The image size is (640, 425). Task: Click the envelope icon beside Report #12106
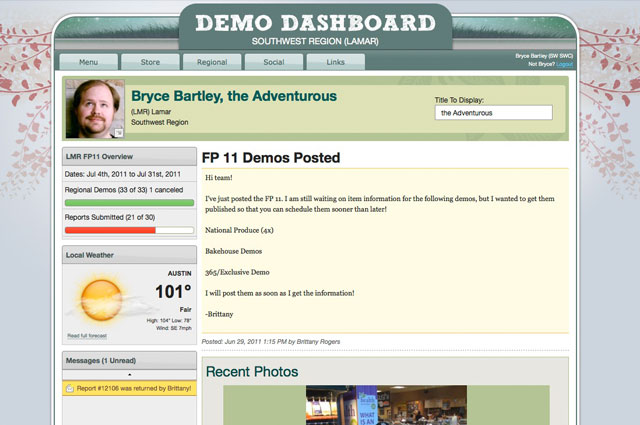pyautogui.click(x=70, y=388)
